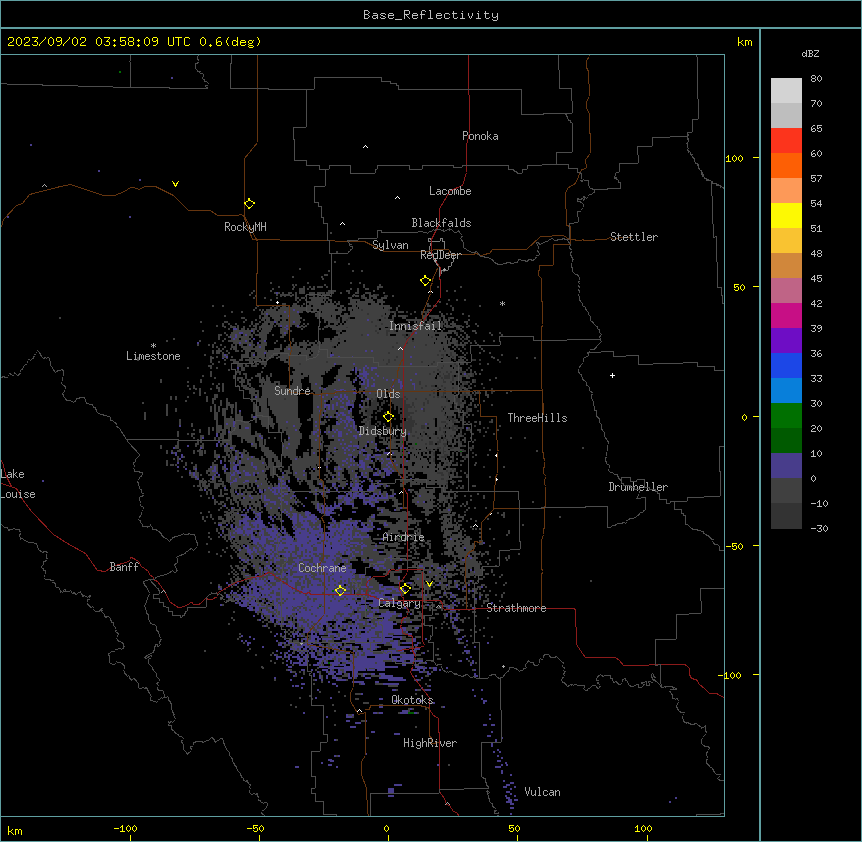Image resolution: width=862 pixels, height=842 pixels.
Task: Click the Sylvan label
Action: [390, 245]
